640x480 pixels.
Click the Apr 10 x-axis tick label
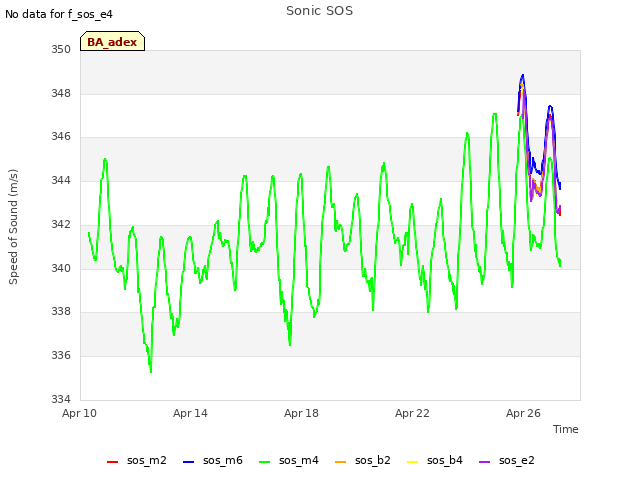point(79,413)
